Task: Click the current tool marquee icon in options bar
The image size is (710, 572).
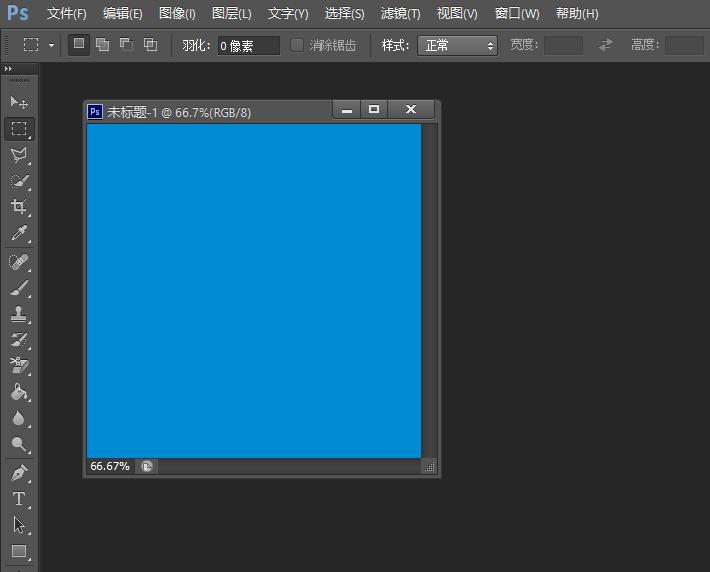Action: click(31, 44)
